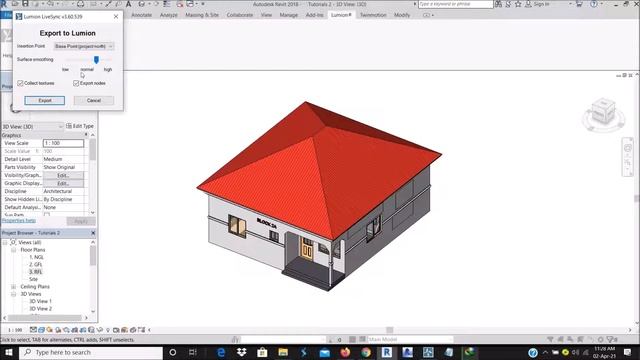Open the Modify ribbon tab
Image resolution: width=640 pixels, height=360 pixels.
[x=402, y=15]
